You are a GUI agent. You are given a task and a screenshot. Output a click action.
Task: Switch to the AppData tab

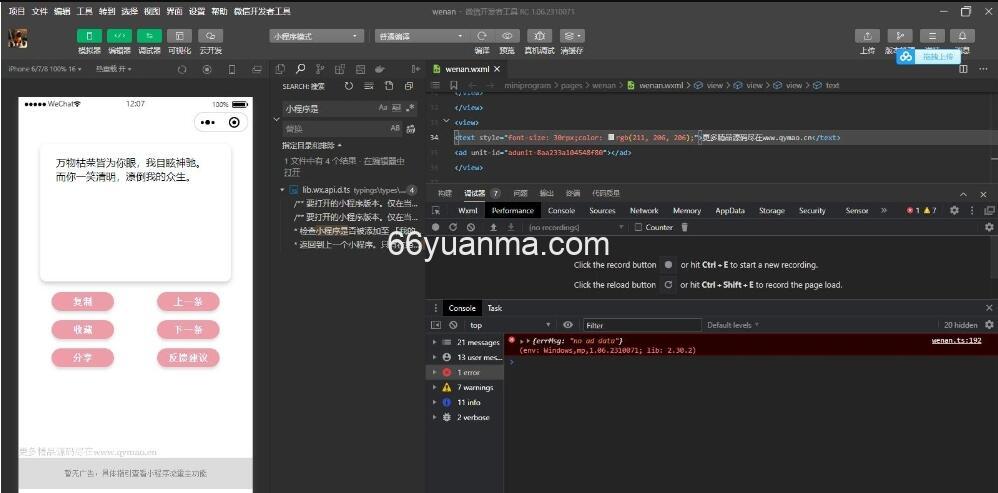click(730, 211)
